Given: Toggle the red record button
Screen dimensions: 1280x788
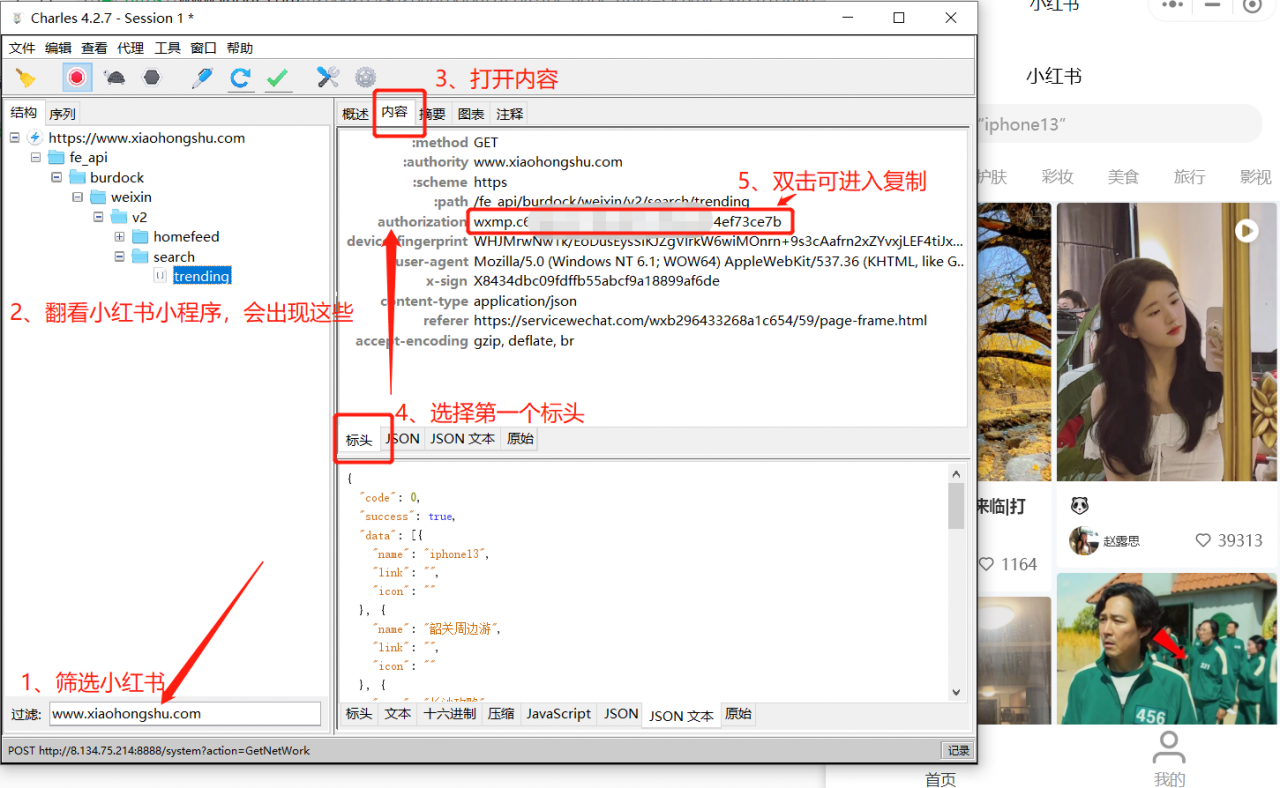Looking at the screenshot, I should tap(77, 78).
